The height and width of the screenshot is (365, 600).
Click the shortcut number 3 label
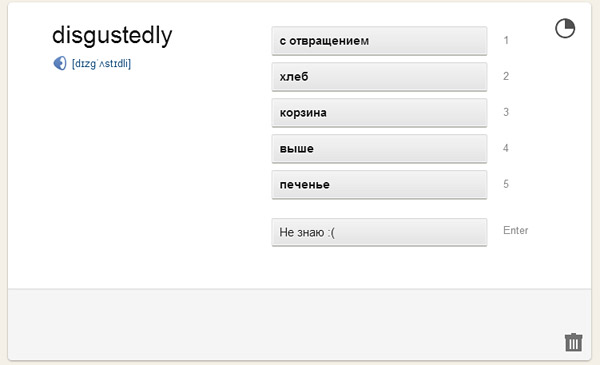(x=506, y=112)
